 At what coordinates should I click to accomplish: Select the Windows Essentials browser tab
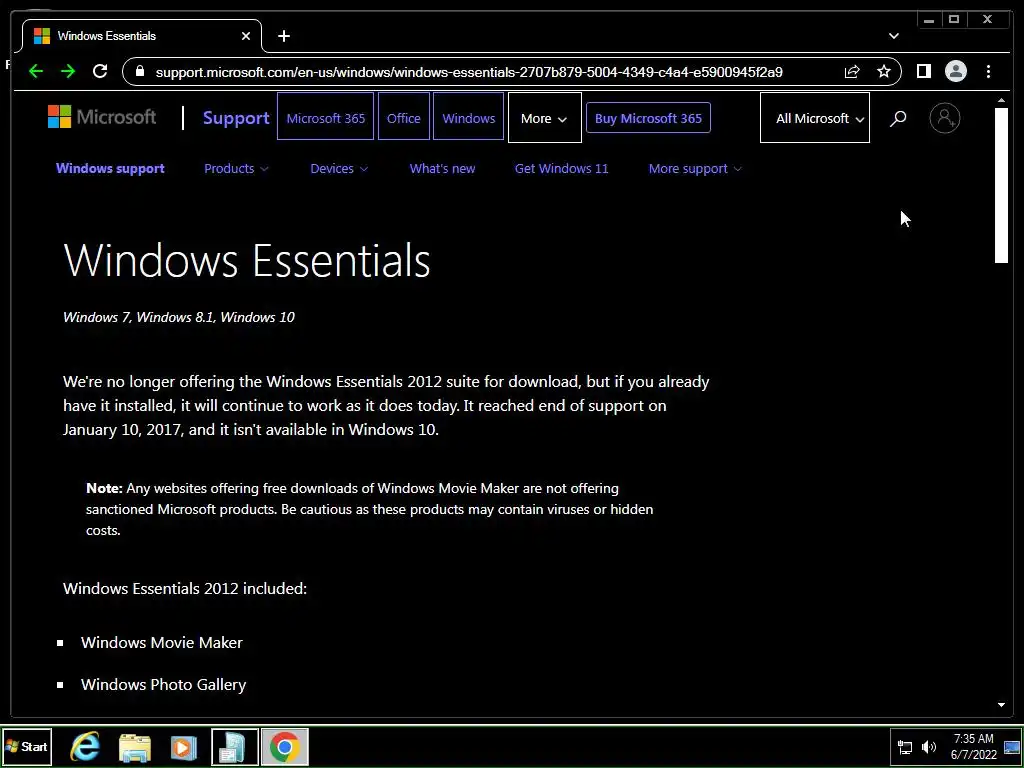[x=142, y=36]
